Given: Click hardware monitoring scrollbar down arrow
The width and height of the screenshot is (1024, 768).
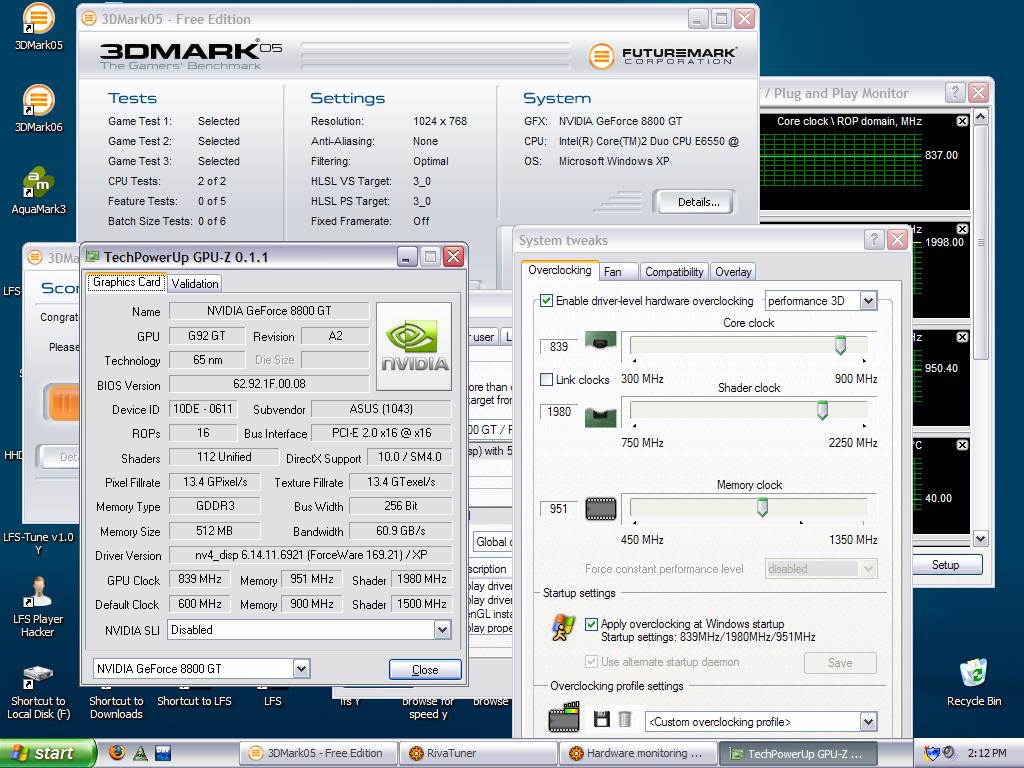Looking at the screenshot, I should pyautogui.click(x=980, y=539).
